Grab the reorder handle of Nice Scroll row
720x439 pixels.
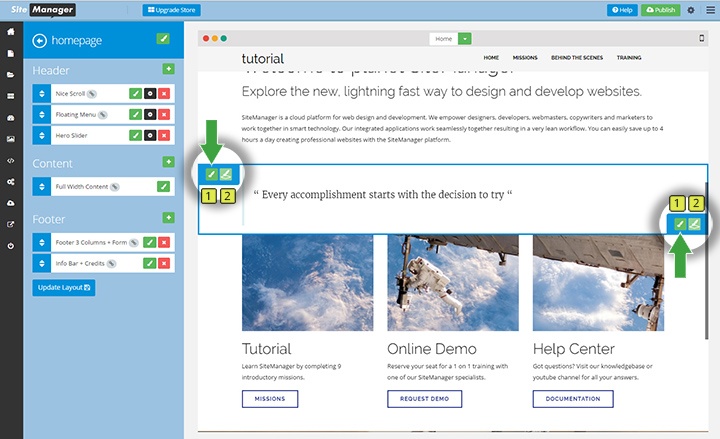click(42, 94)
